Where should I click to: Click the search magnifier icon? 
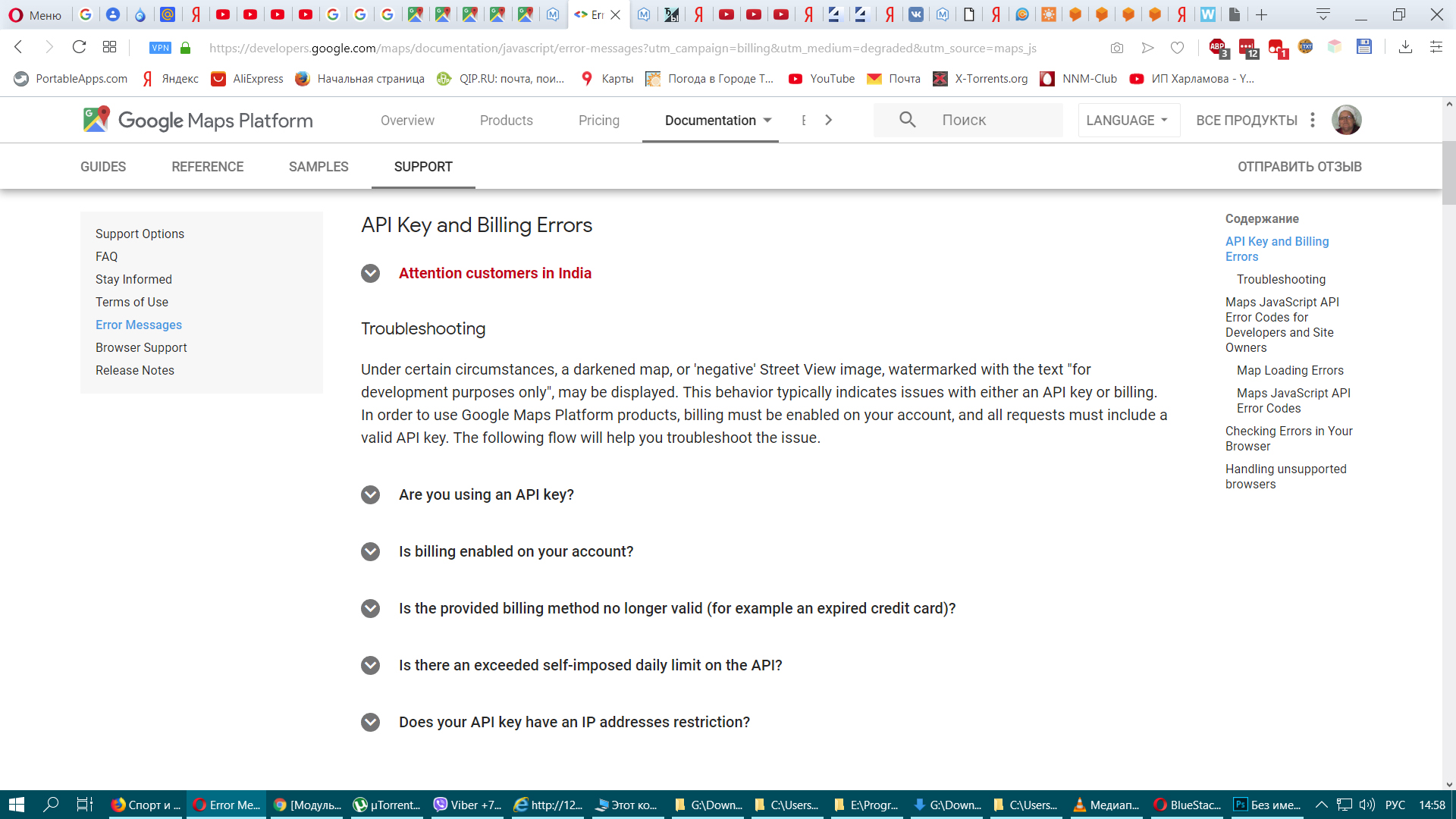(907, 120)
